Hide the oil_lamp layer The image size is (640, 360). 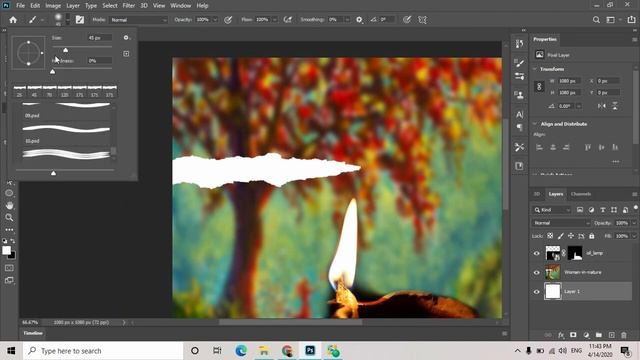point(537,253)
